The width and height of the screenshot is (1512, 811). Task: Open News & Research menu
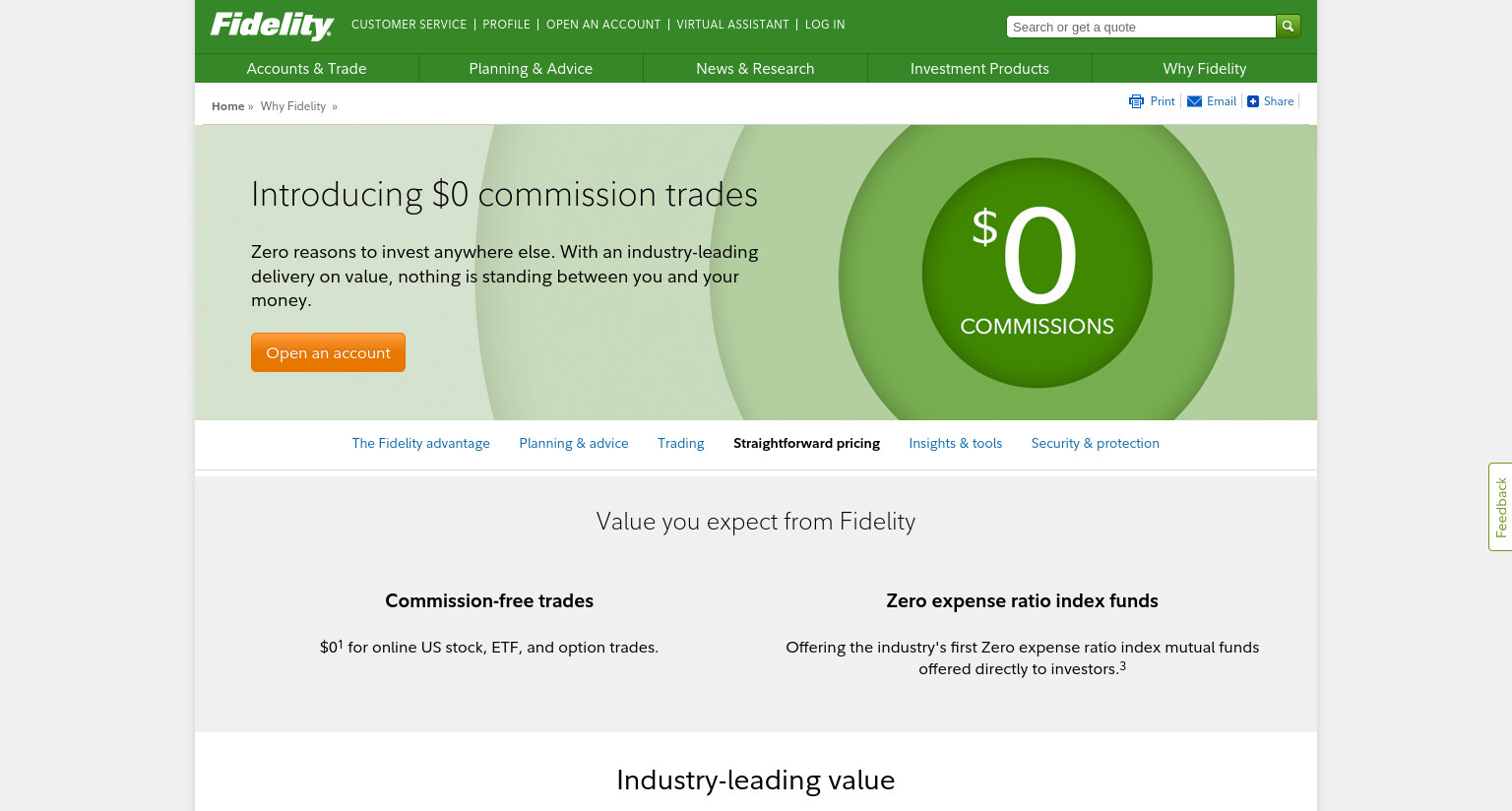(755, 68)
